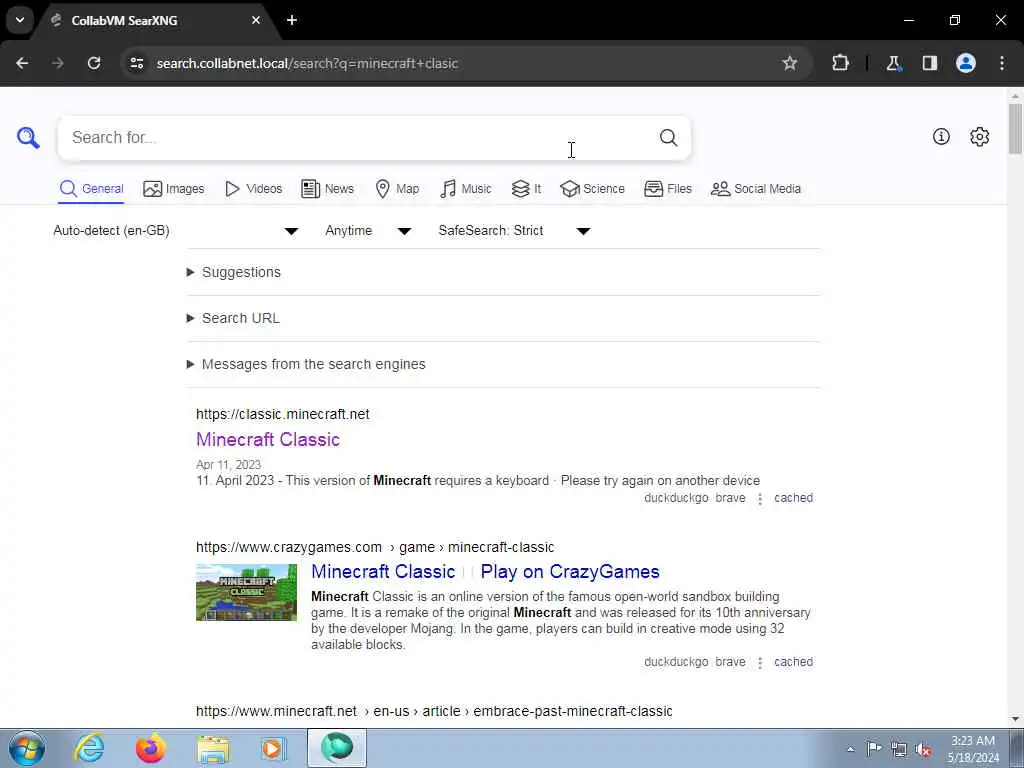Image resolution: width=1024 pixels, height=768 pixels.
Task: Open the Extensions puzzle icon
Action: coord(840,63)
